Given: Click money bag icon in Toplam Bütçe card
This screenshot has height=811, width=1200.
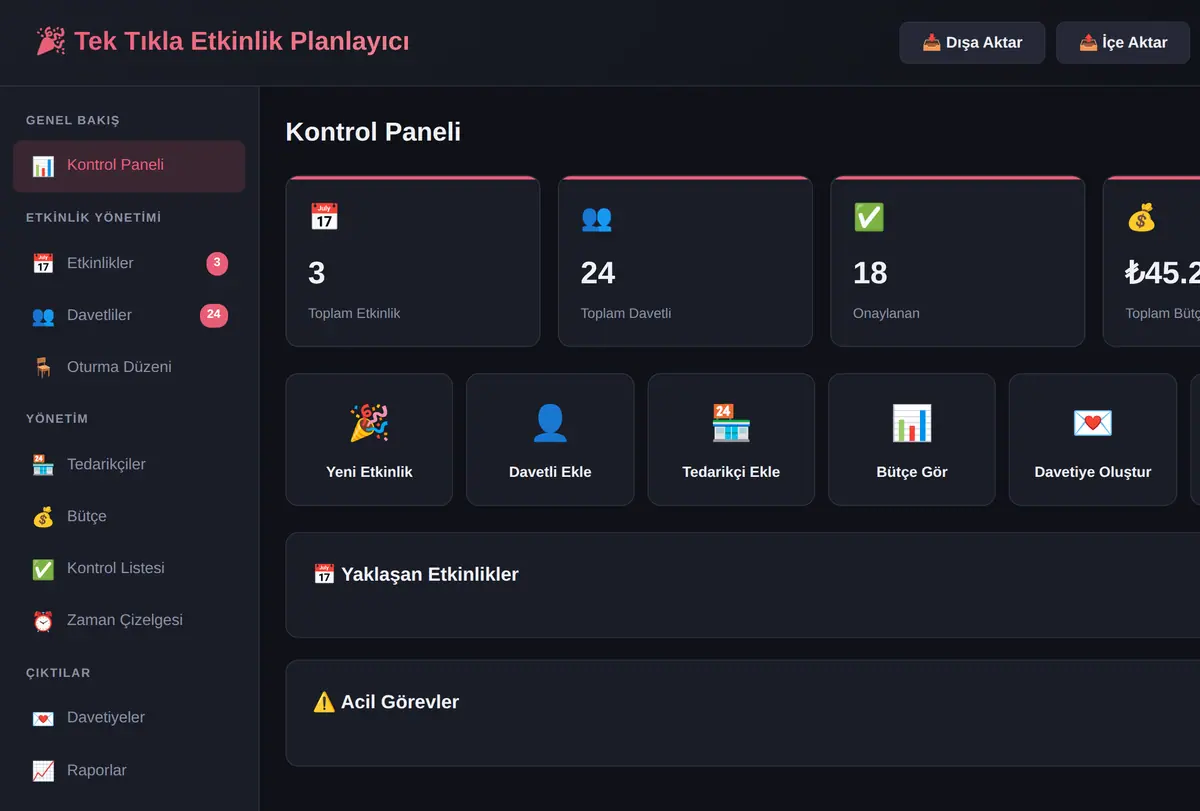Looking at the screenshot, I should (1141, 217).
